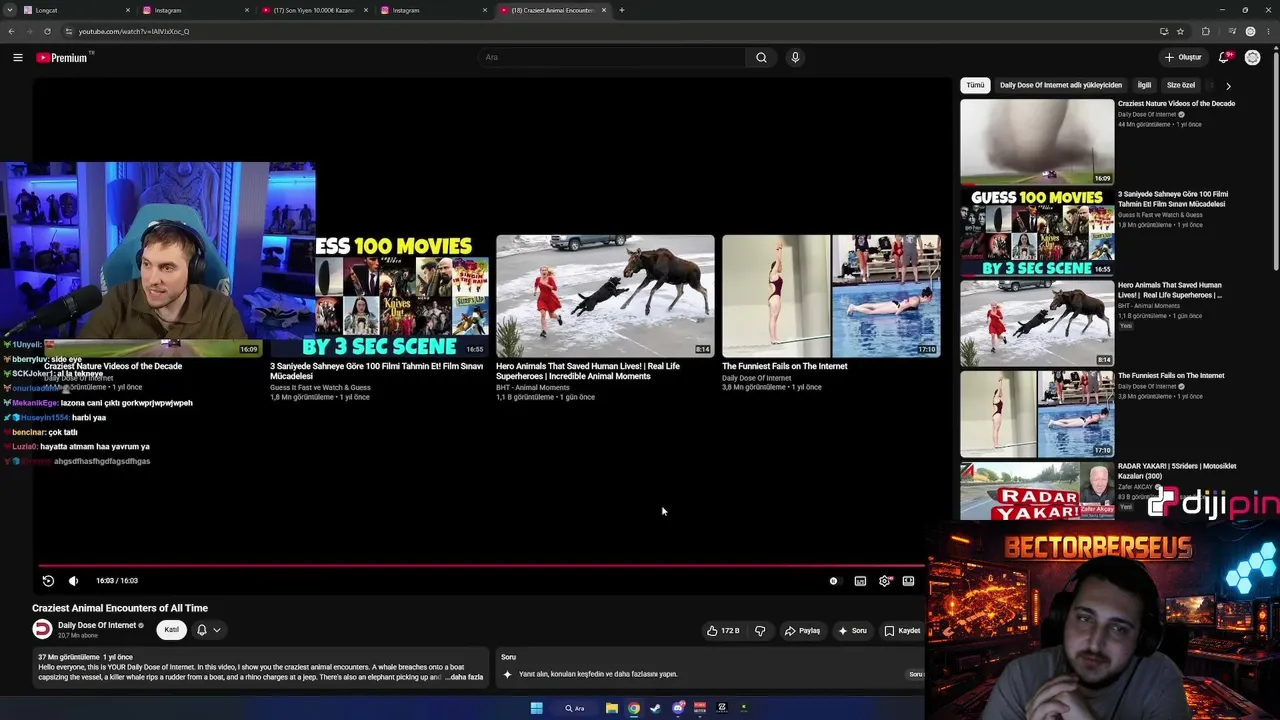Open Steam from taskbar

tap(655, 708)
